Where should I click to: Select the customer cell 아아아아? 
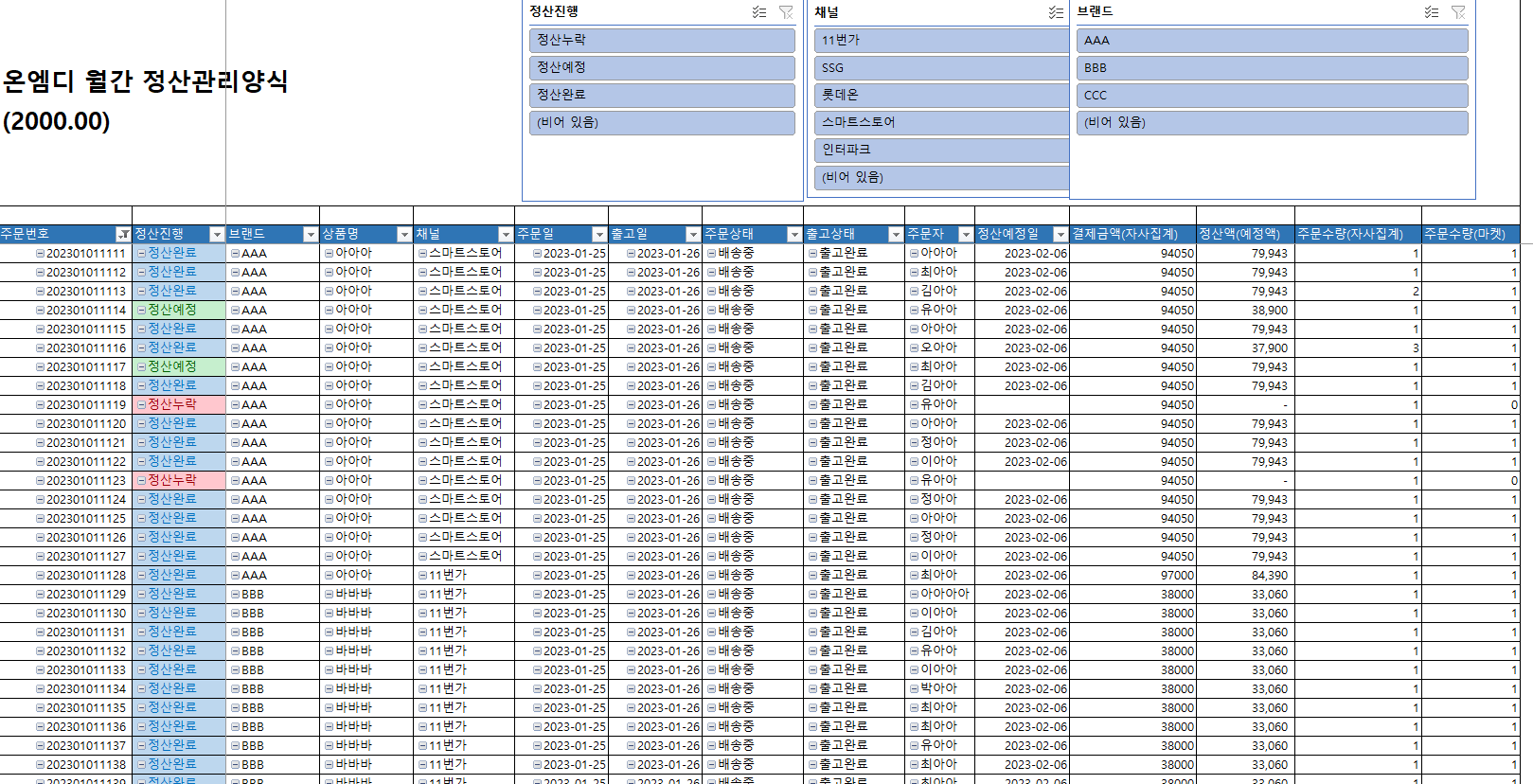[x=939, y=594]
